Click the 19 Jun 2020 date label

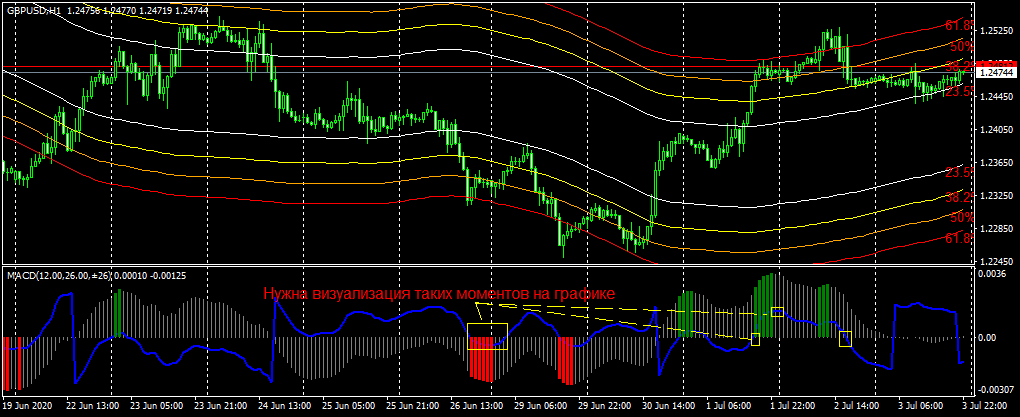tap(27, 404)
